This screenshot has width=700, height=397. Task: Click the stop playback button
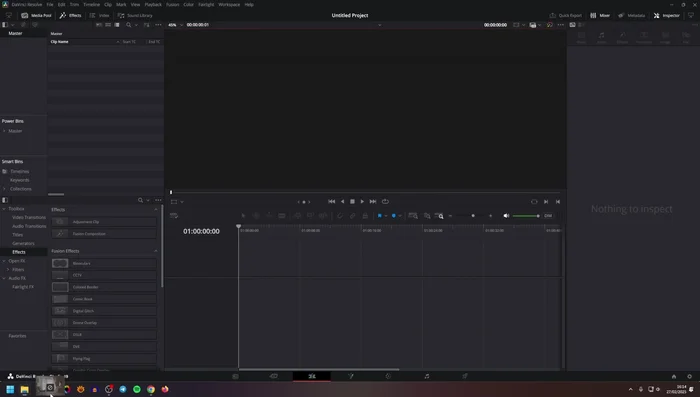click(352, 201)
